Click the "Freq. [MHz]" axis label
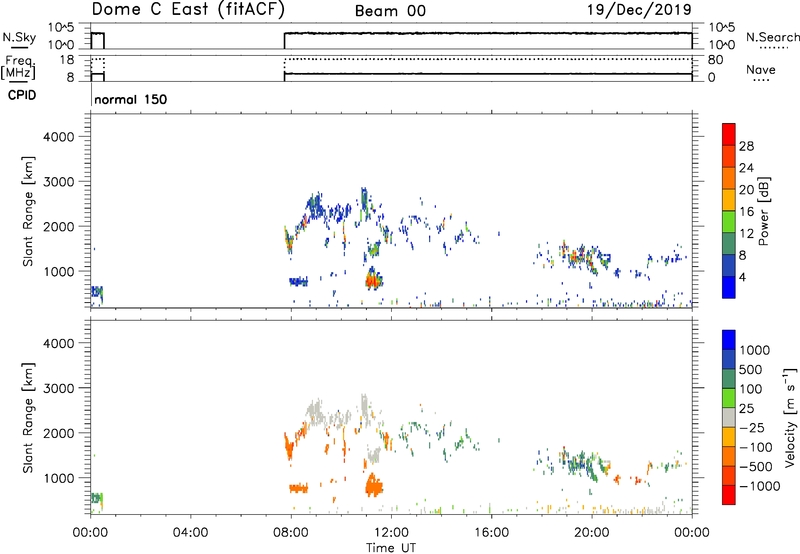 pyautogui.click(x=18, y=67)
